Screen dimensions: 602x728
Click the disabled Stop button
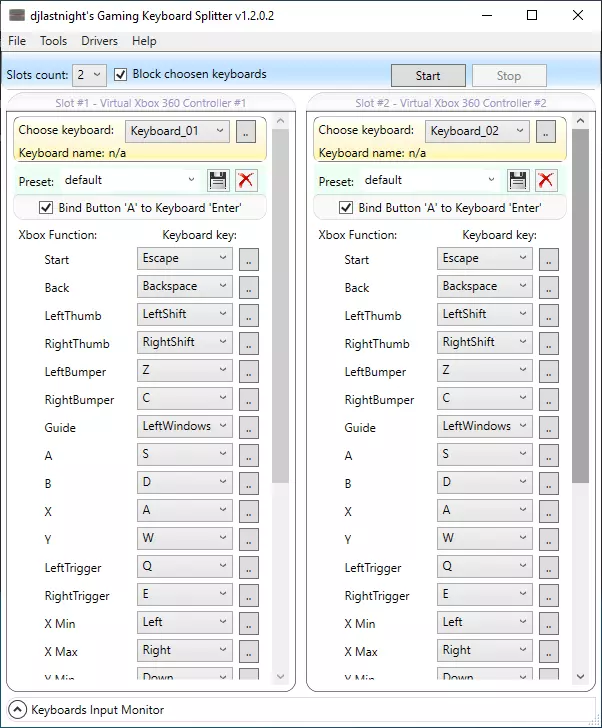[x=509, y=76]
